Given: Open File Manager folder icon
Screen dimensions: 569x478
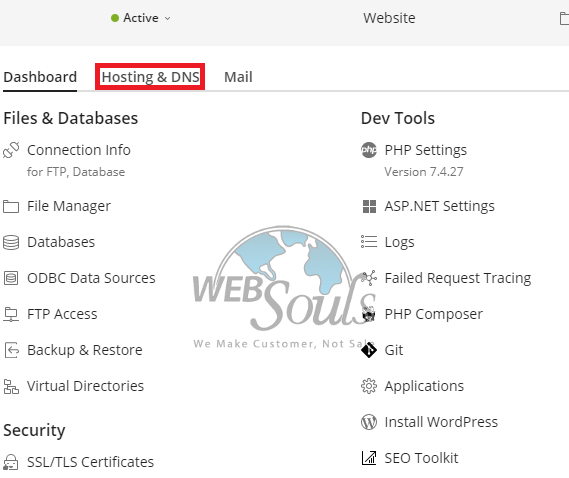Looking at the screenshot, I should 11,206.
